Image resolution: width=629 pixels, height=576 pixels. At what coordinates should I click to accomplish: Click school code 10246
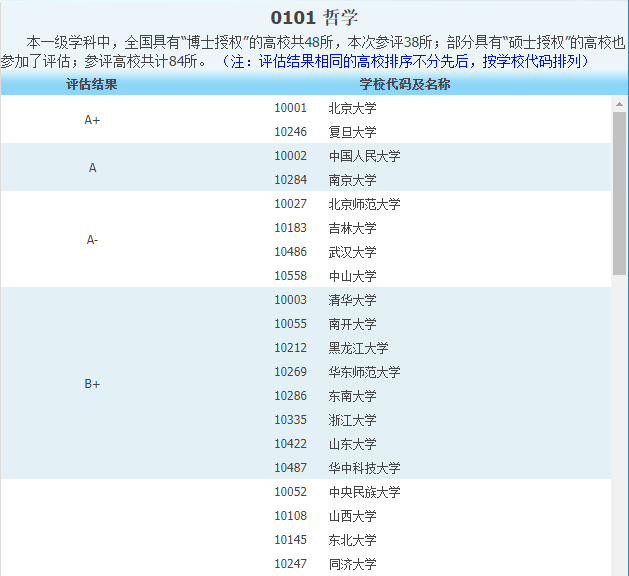[x=290, y=132]
